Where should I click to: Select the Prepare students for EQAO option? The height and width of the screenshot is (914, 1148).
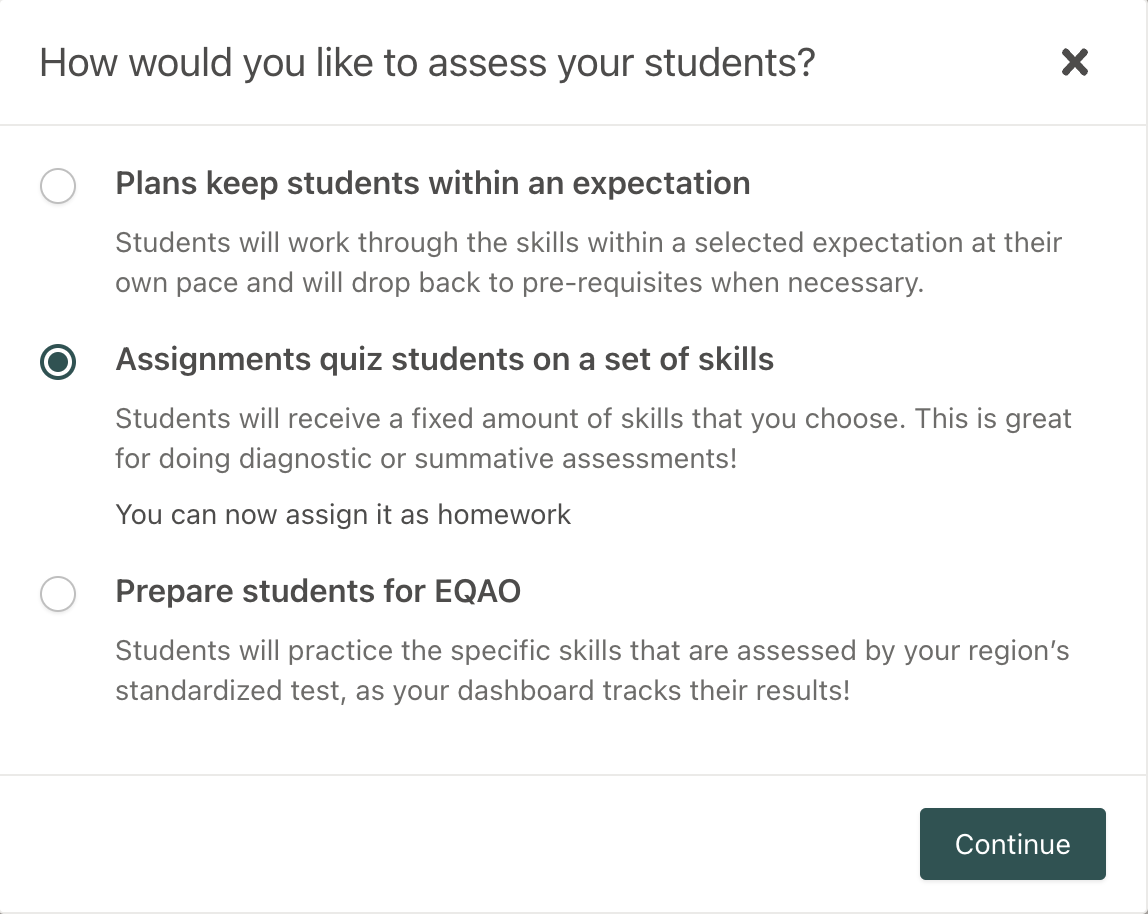[x=58, y=594]
